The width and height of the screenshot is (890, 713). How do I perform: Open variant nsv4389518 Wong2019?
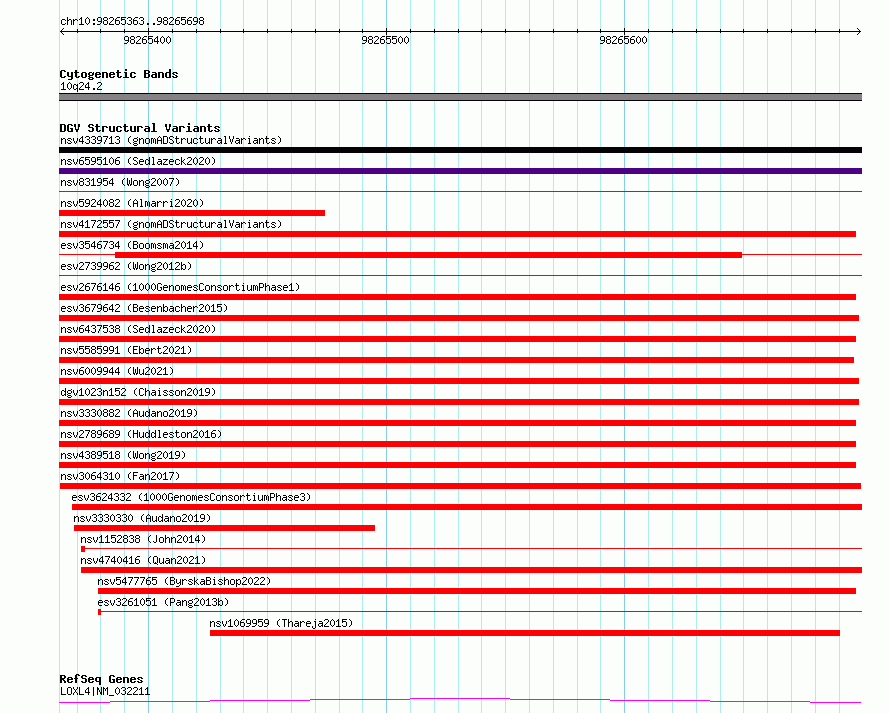[123, 455]
